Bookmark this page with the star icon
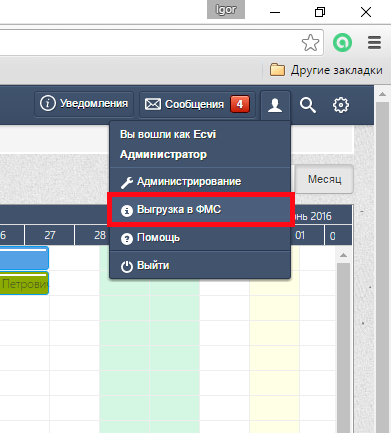The image size is (391, 433). [310, 43]
